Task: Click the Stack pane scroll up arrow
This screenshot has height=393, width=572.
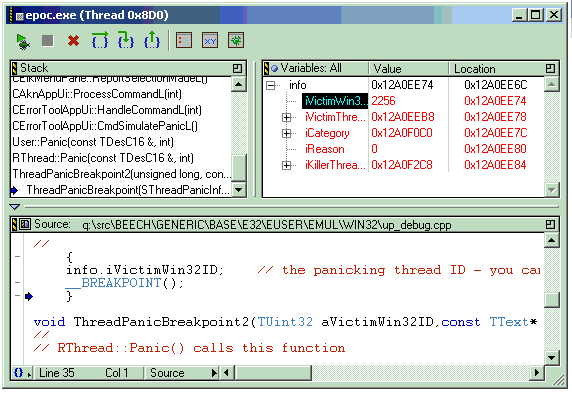Action: (x=239, y=84)
